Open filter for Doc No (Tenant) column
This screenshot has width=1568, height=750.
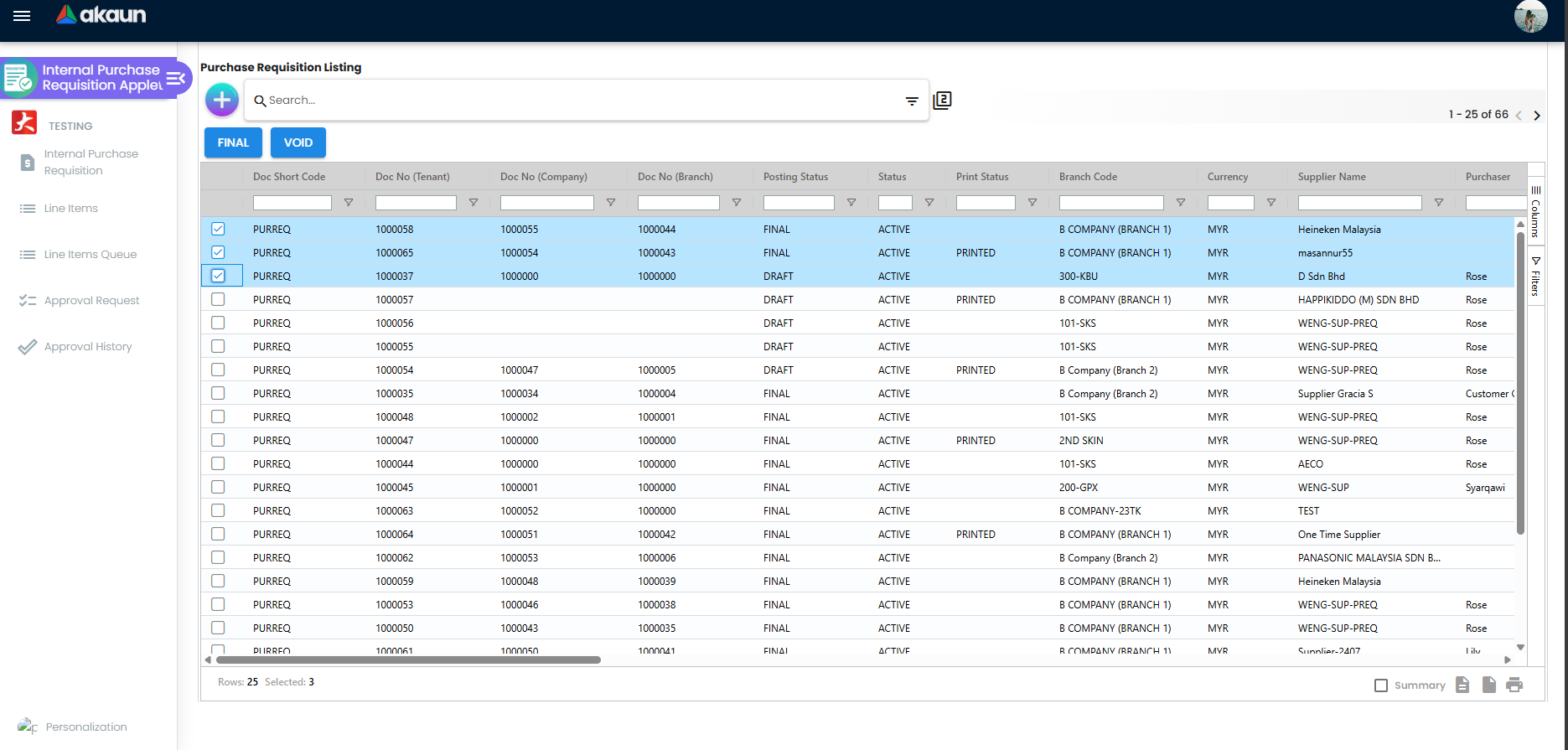pos(474,203)
